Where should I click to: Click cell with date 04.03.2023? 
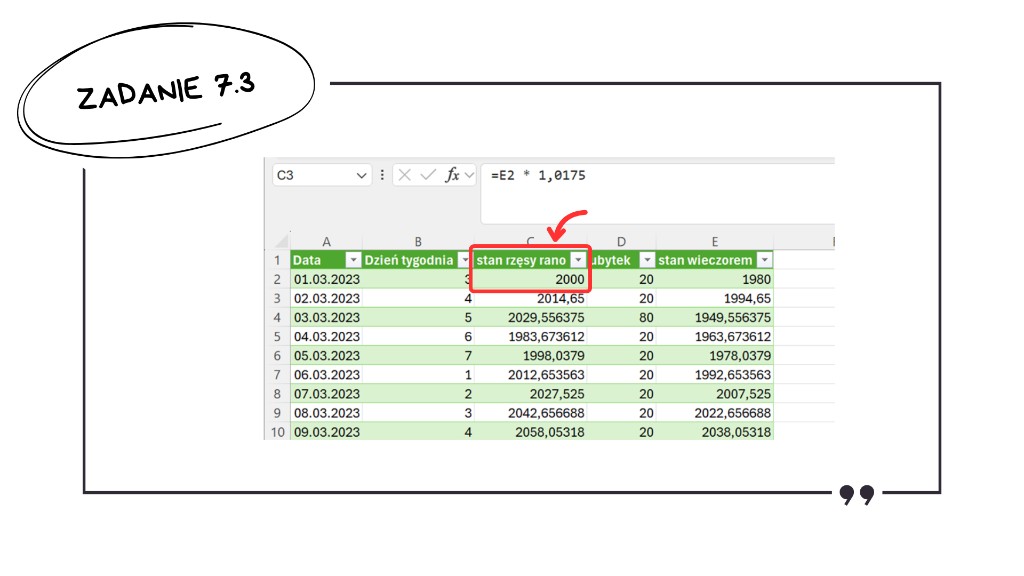point(326,336)
